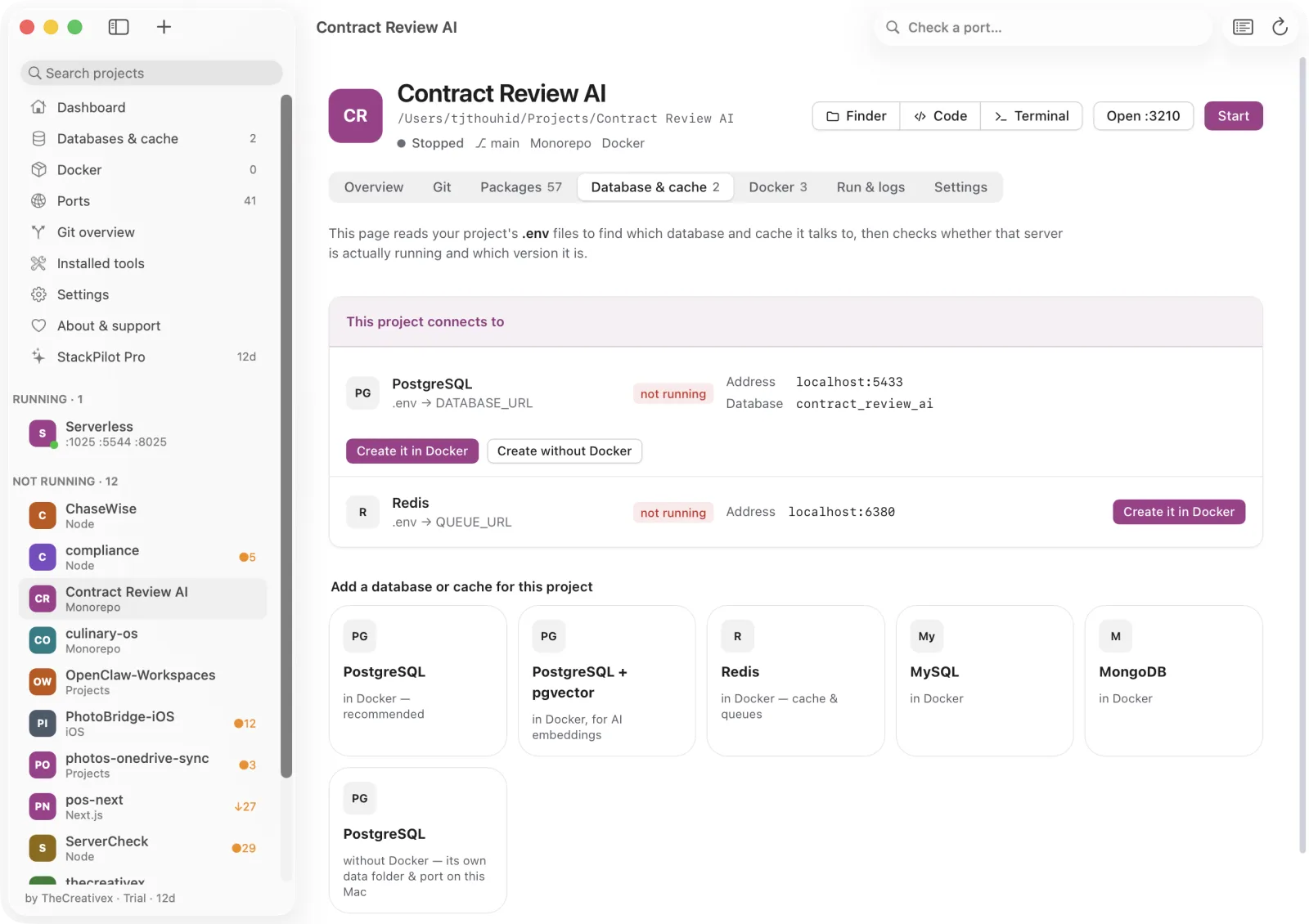
Task: Toggle the sidebar panel icon
Action: (119, 27)
